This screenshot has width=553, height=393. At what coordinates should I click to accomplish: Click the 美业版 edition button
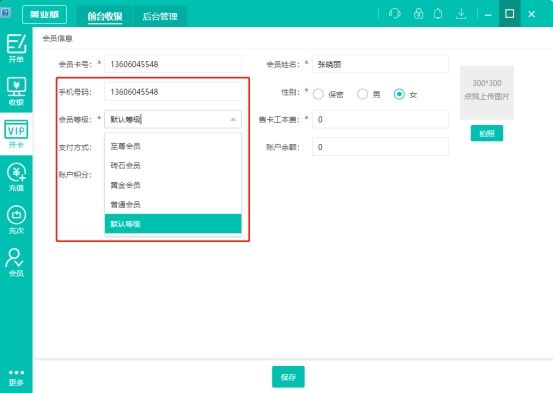(44, 14)
